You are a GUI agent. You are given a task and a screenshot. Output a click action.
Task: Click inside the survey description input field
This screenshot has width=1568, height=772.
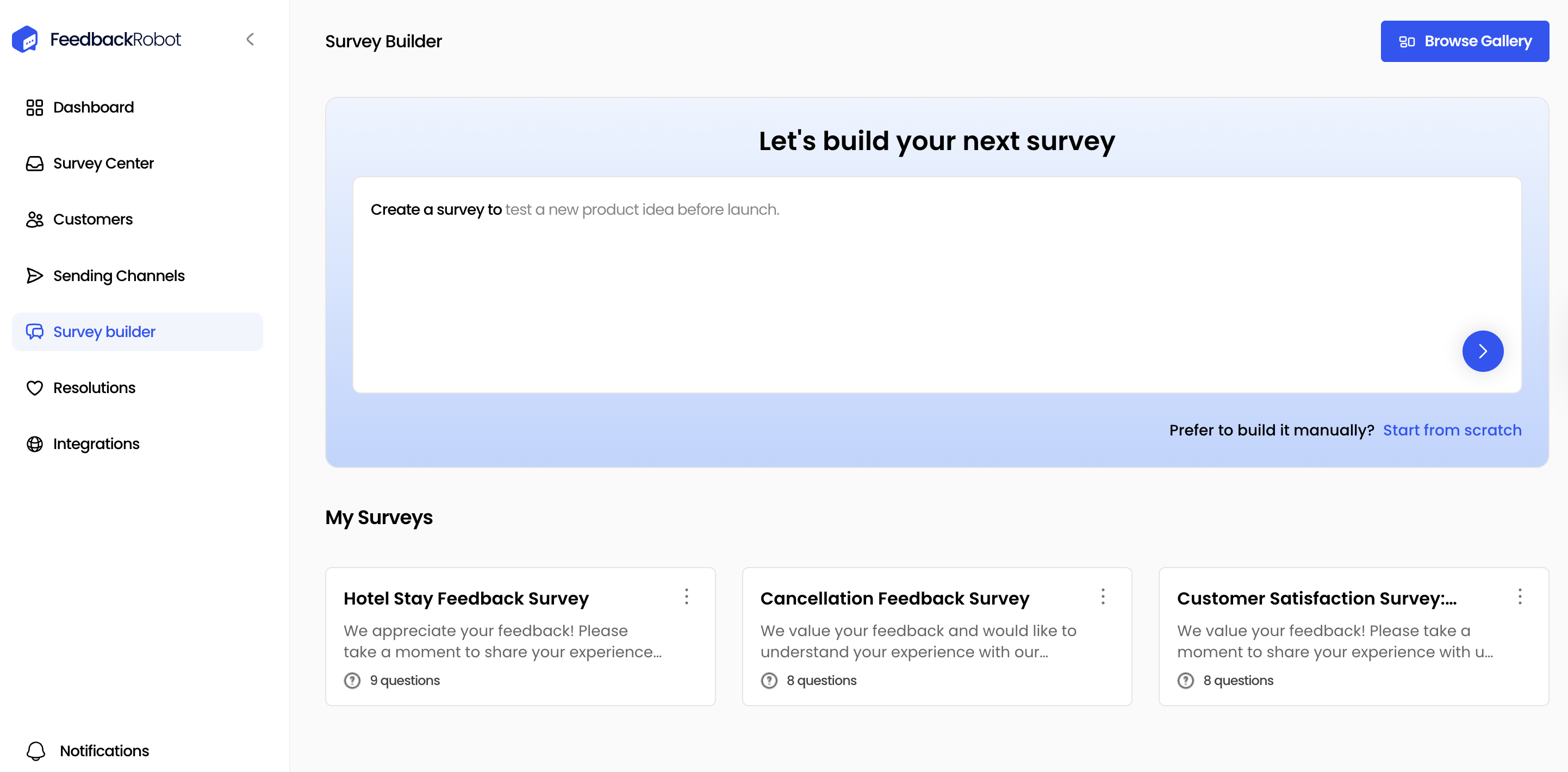(x=852, y=256)
